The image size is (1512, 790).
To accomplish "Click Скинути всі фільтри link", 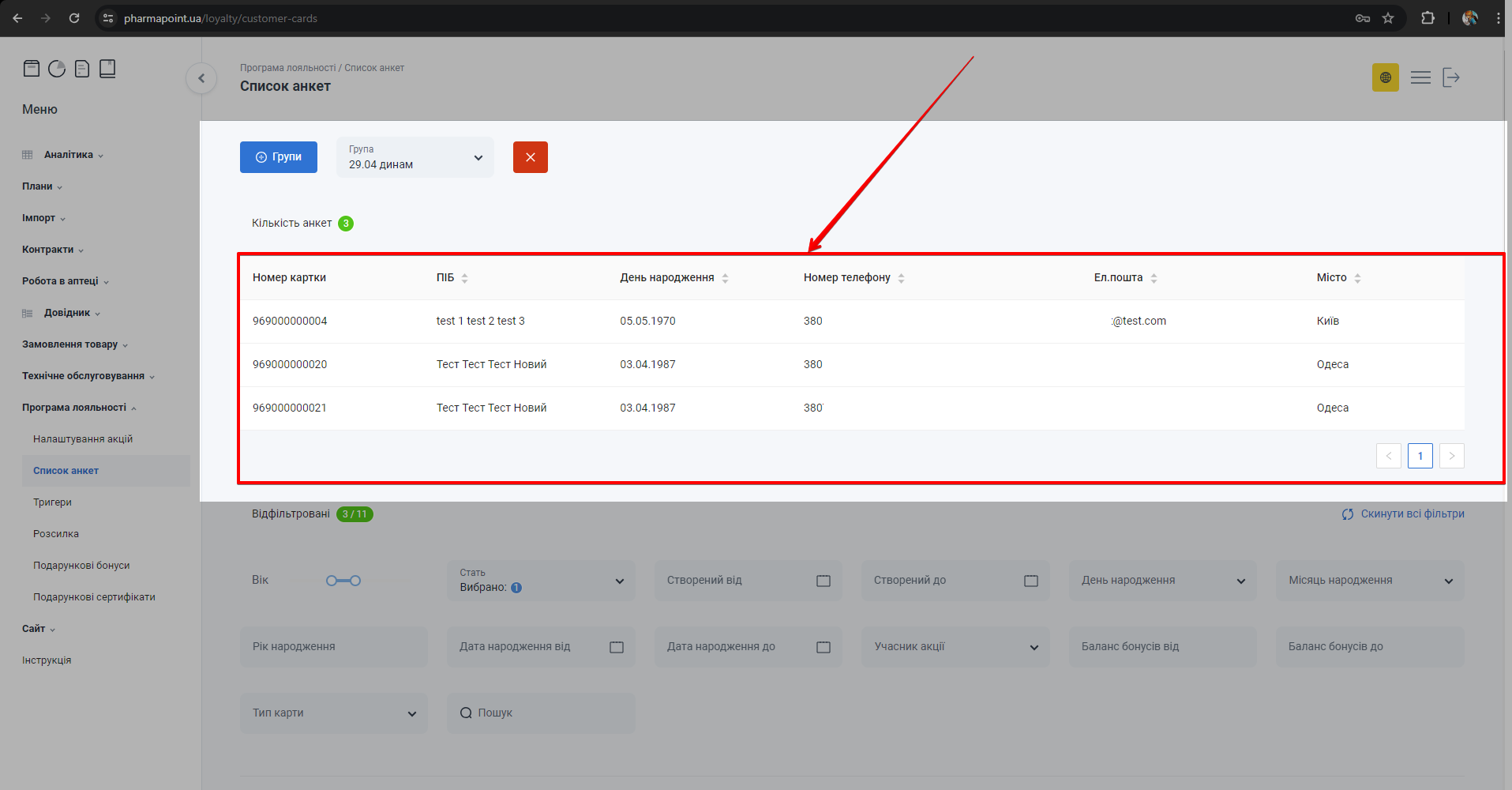I will 1403,514.
